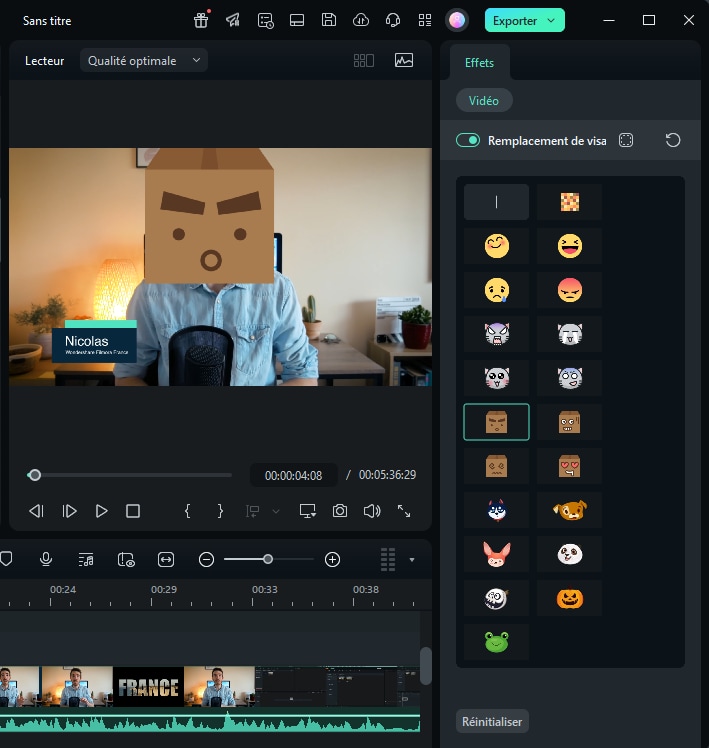Enter fullscreen preview with arrows icon
Image resolution: width=709 pixels, height=748 pixels.
click(404, 511)
